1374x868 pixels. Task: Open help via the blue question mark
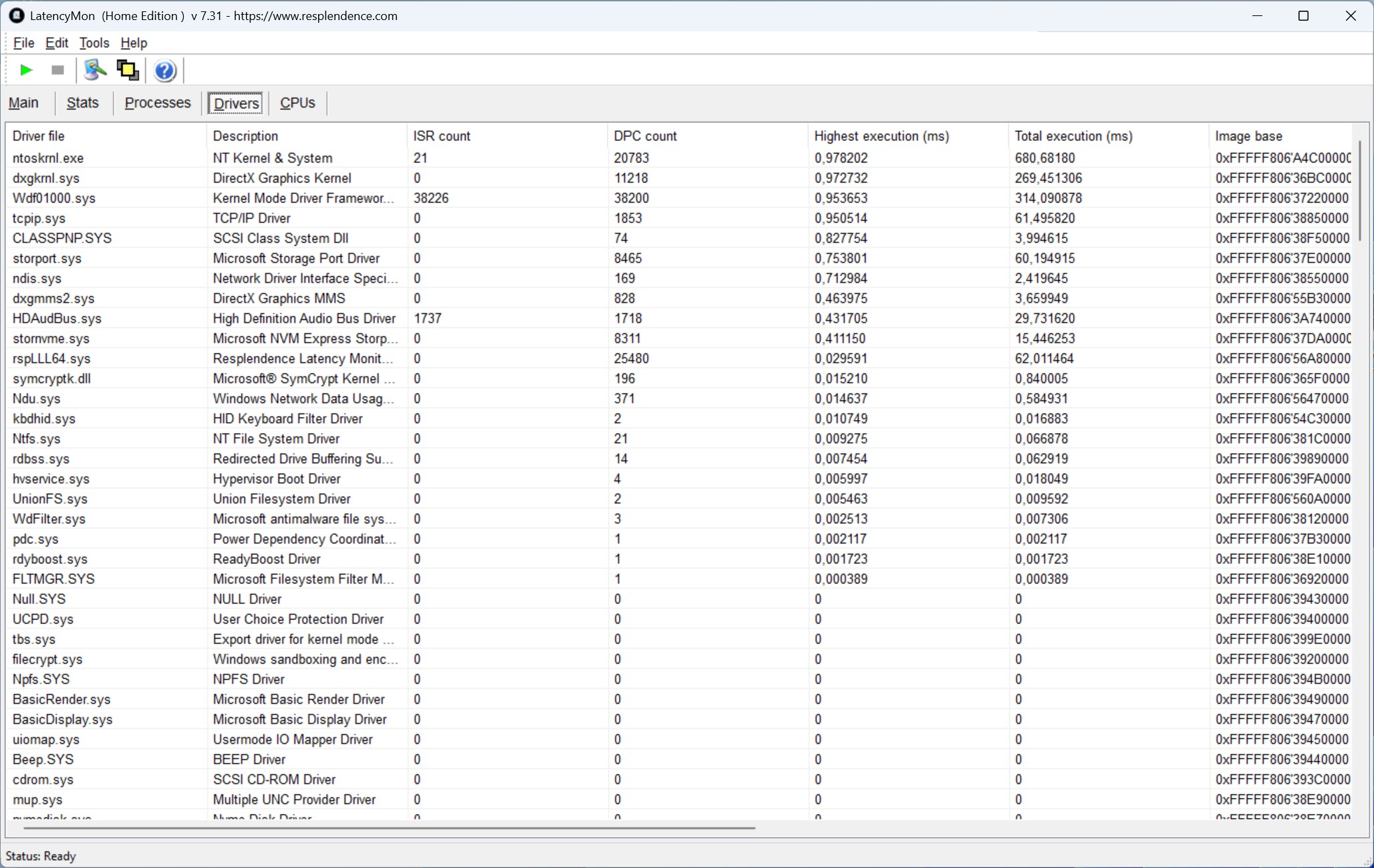pos(164,70)
